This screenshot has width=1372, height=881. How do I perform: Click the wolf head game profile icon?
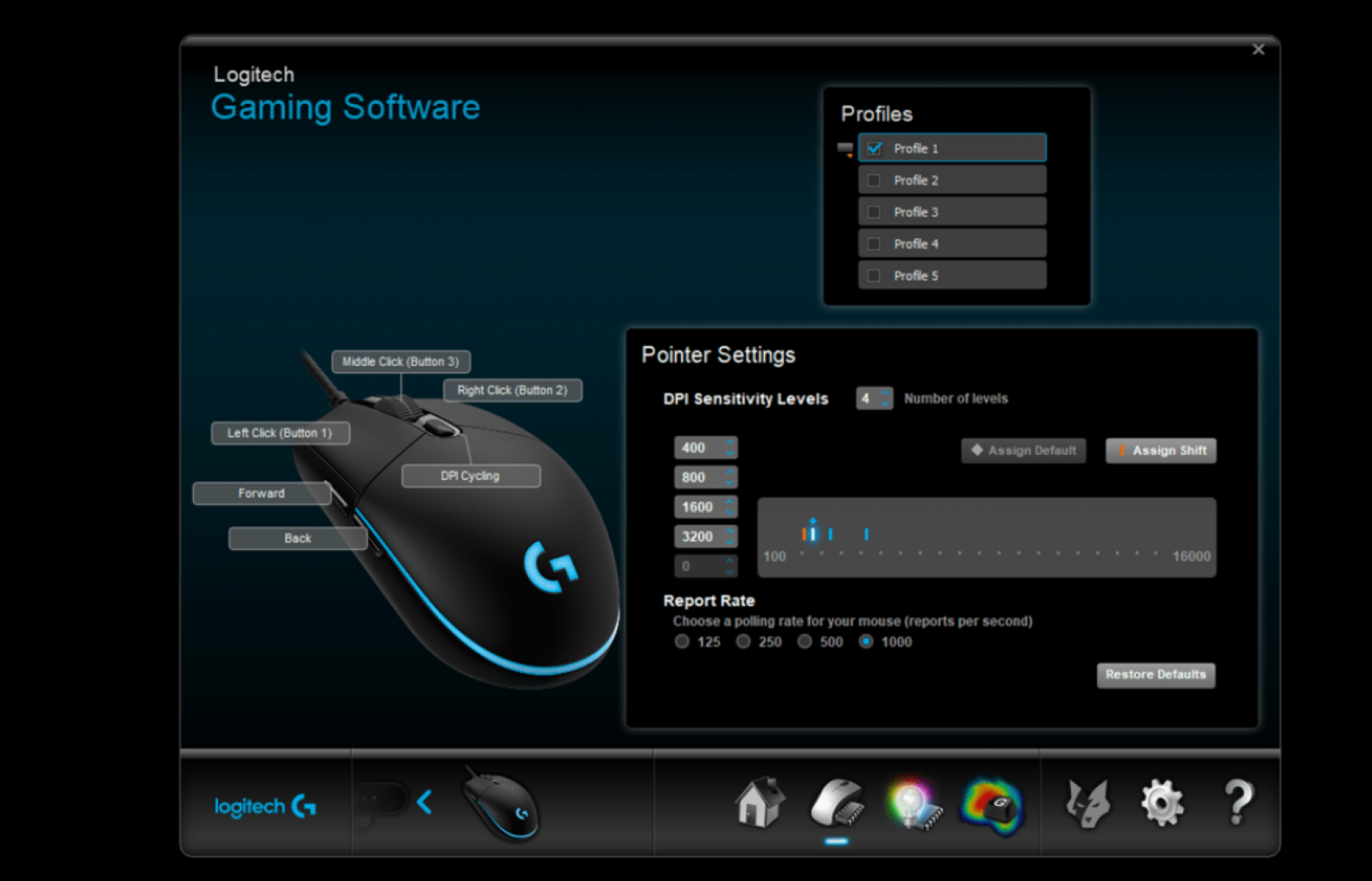pyautogui.click(x=1088, y=804)
